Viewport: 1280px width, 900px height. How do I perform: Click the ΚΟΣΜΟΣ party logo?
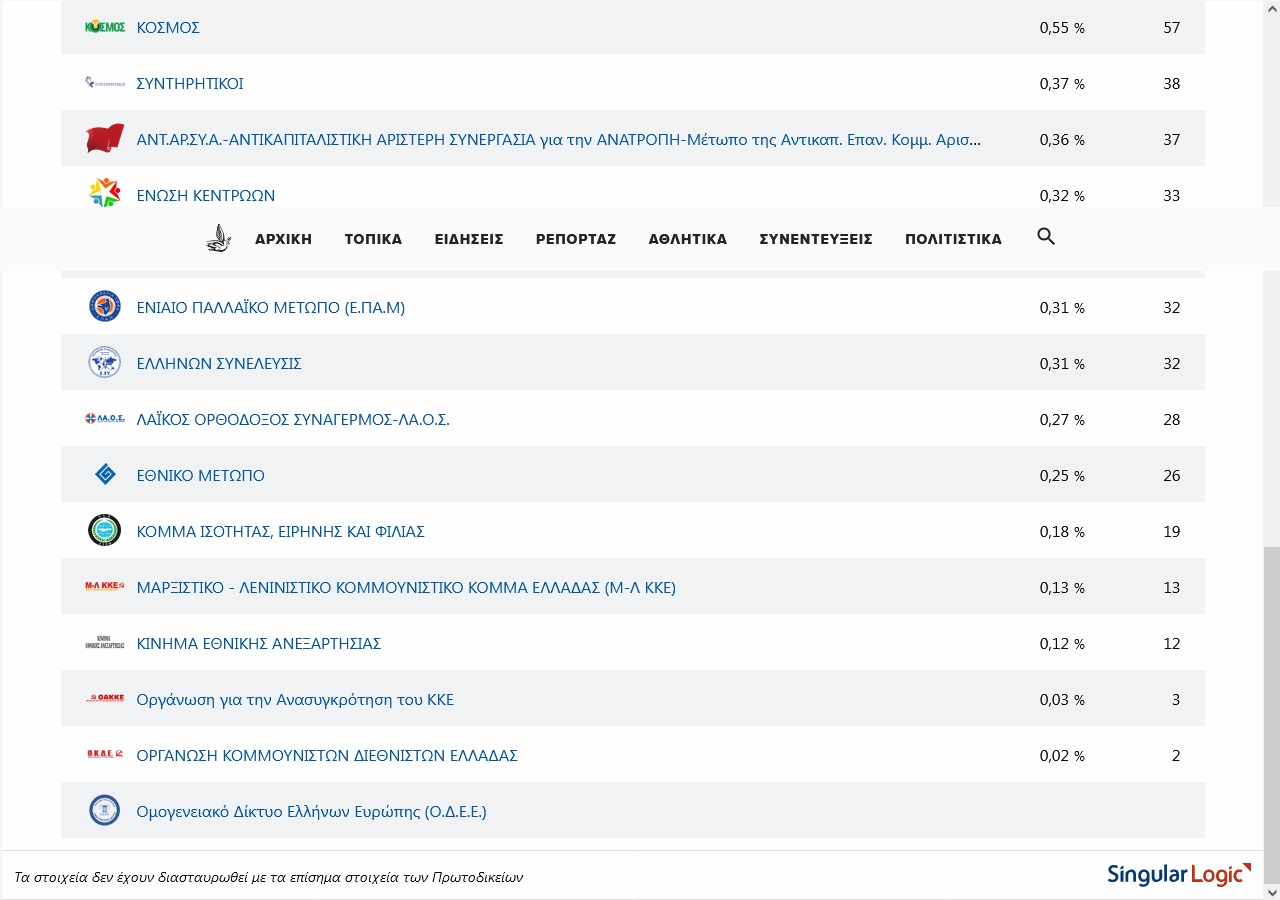(105, 27)
